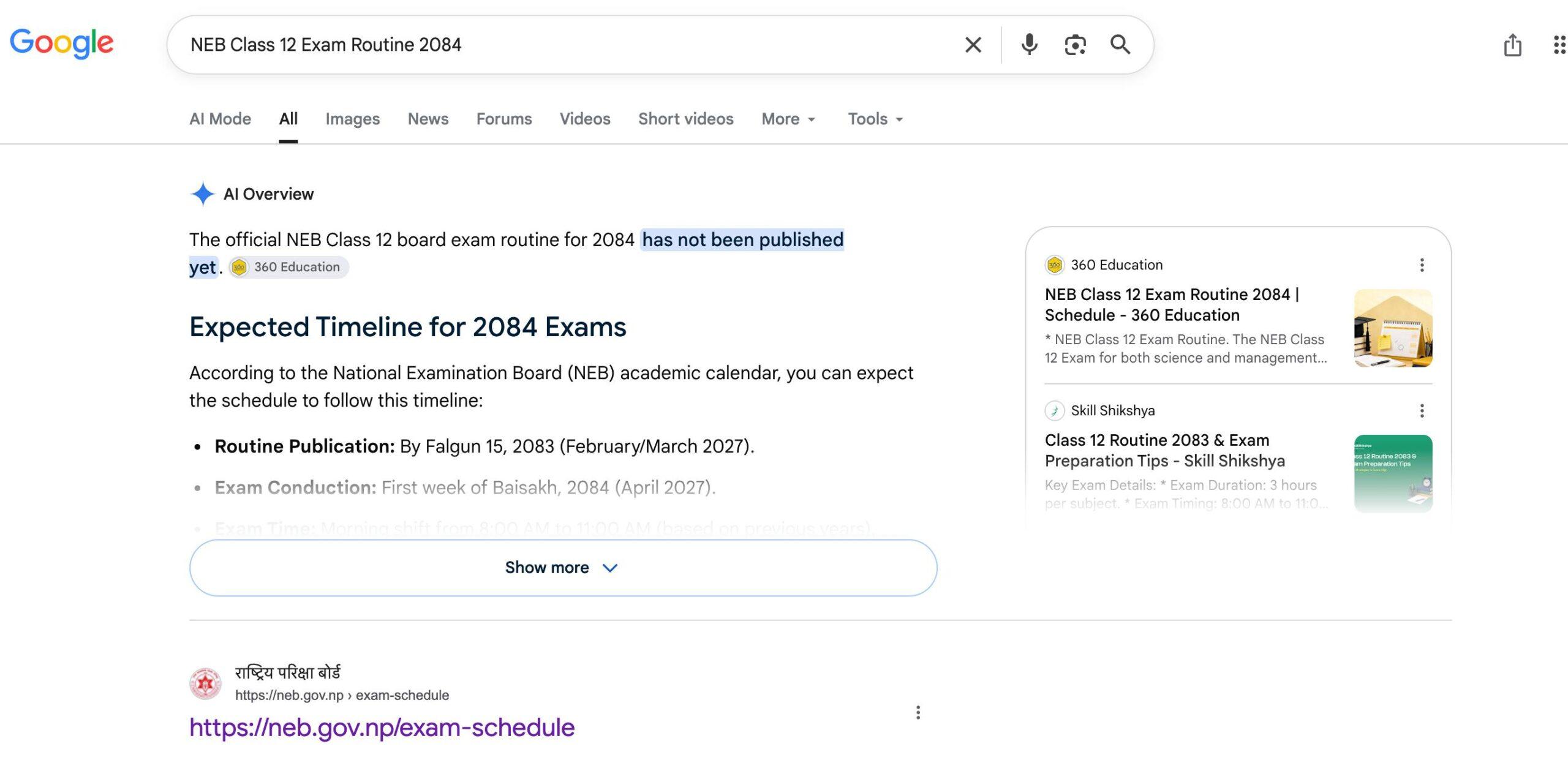The height and width of the screenshot is (771, 1568).
Task: Click the 'Expected Timeline for 2084 Exams' heading
Action: [x=408, y=327]
